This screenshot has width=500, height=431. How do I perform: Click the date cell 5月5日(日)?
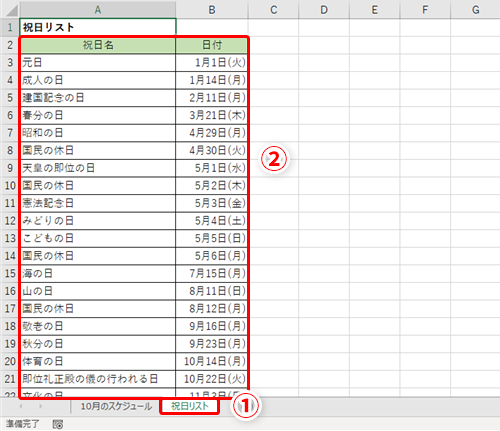tap(212, 238)
